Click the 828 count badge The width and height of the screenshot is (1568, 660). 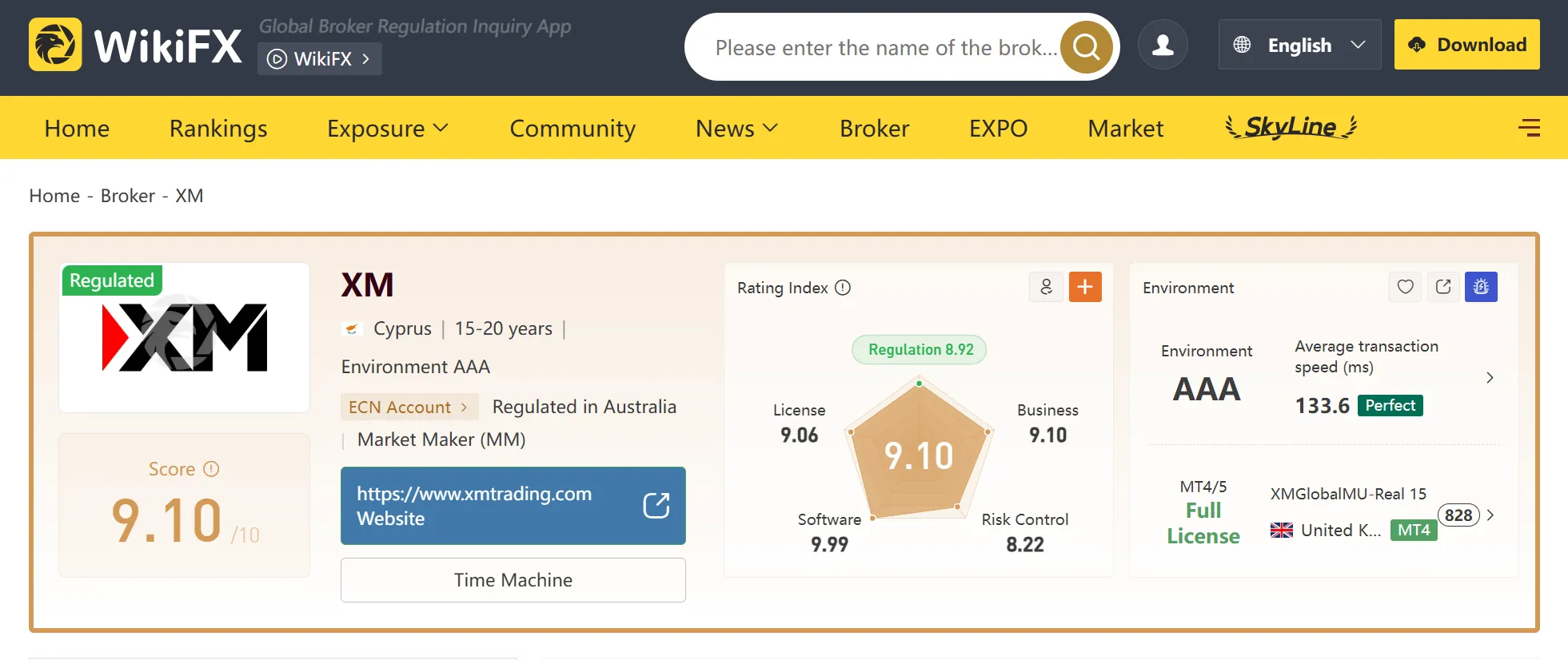1458,515
